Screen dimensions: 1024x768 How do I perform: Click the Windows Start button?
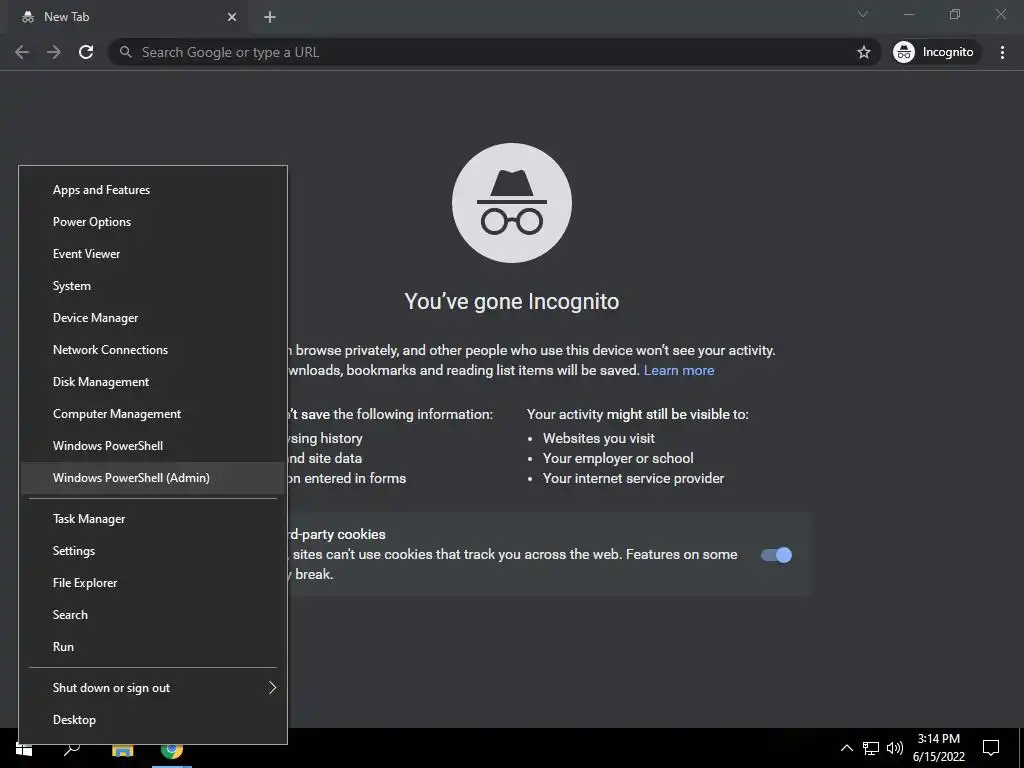(x=24, y=749)
